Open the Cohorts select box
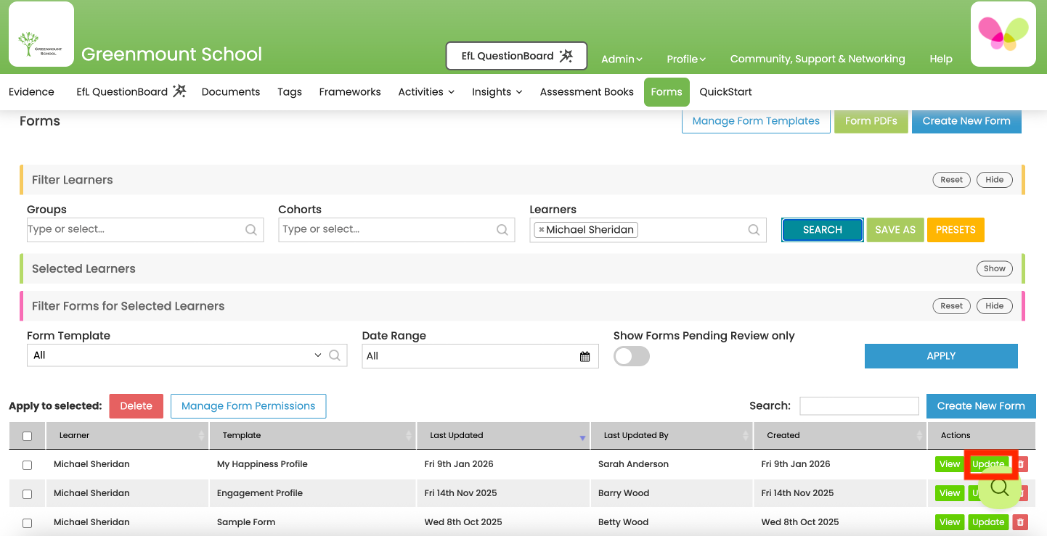 pos(396,229)
